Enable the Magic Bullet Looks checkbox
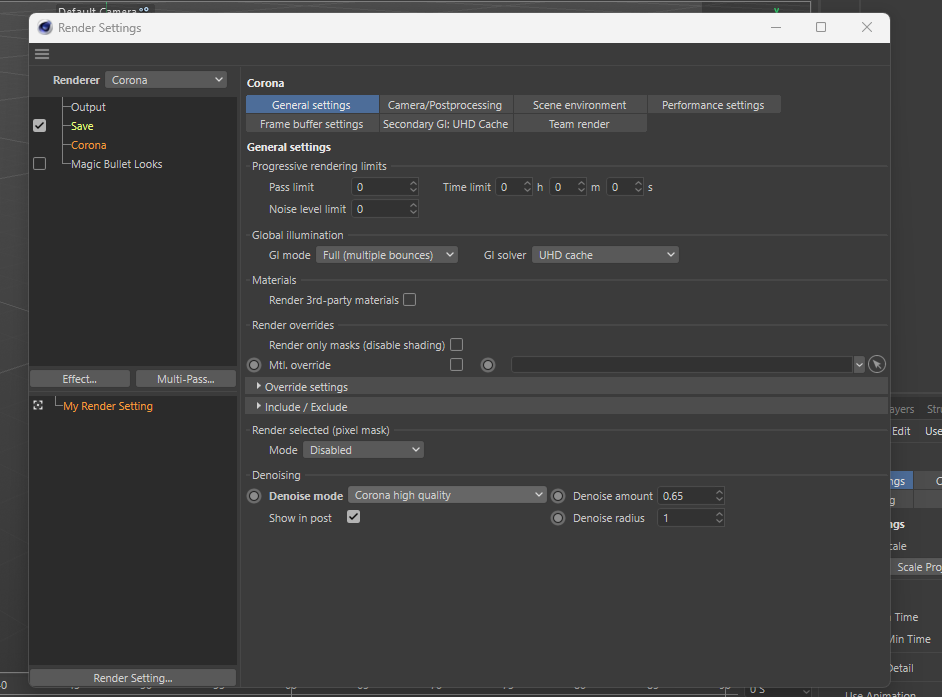Screen dimensions: 942x697 40,163
